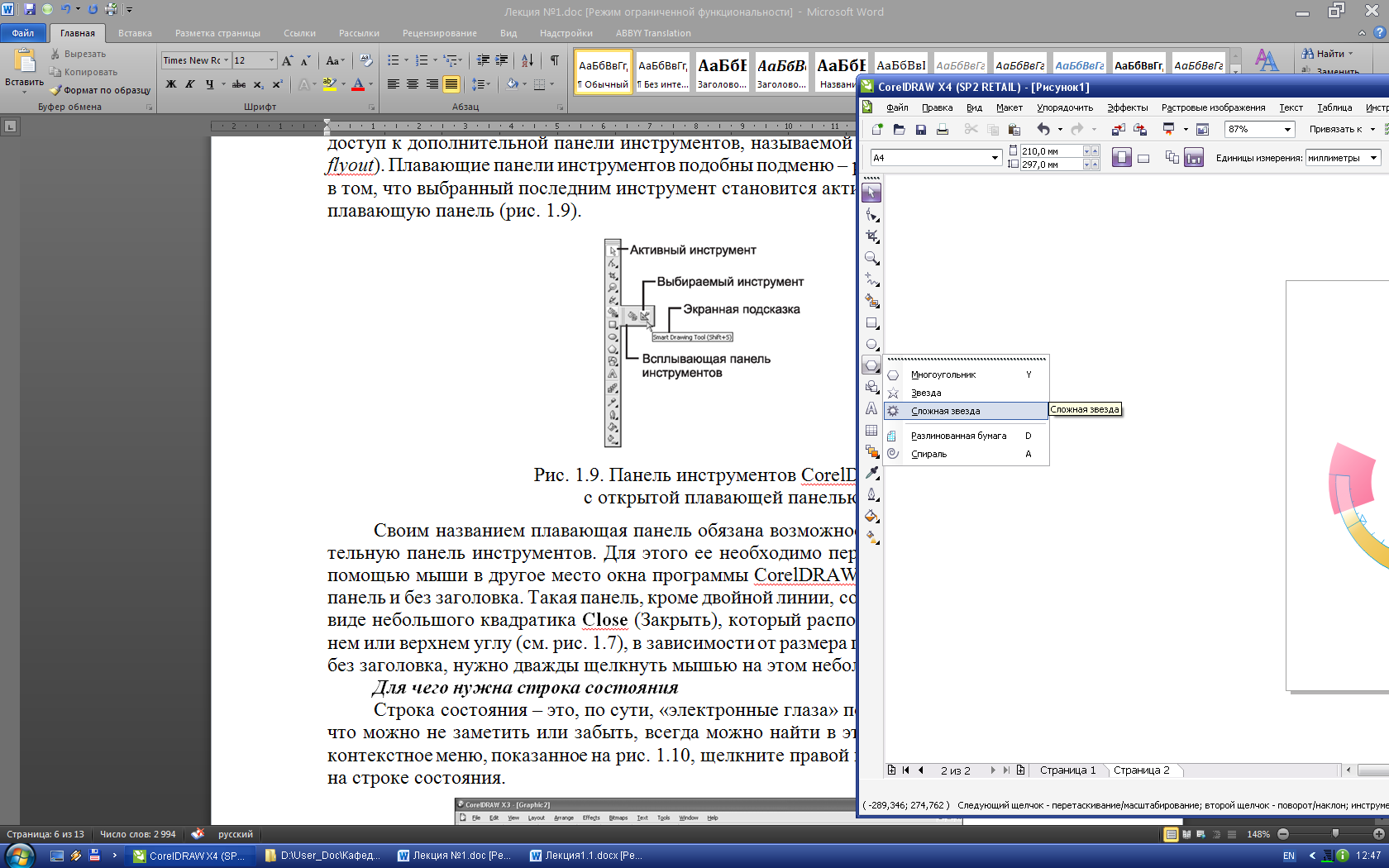Viewport: 1389px width, 868px height.
Task: Click Word's Strikethrough button
Action: [x=239, y=84]
